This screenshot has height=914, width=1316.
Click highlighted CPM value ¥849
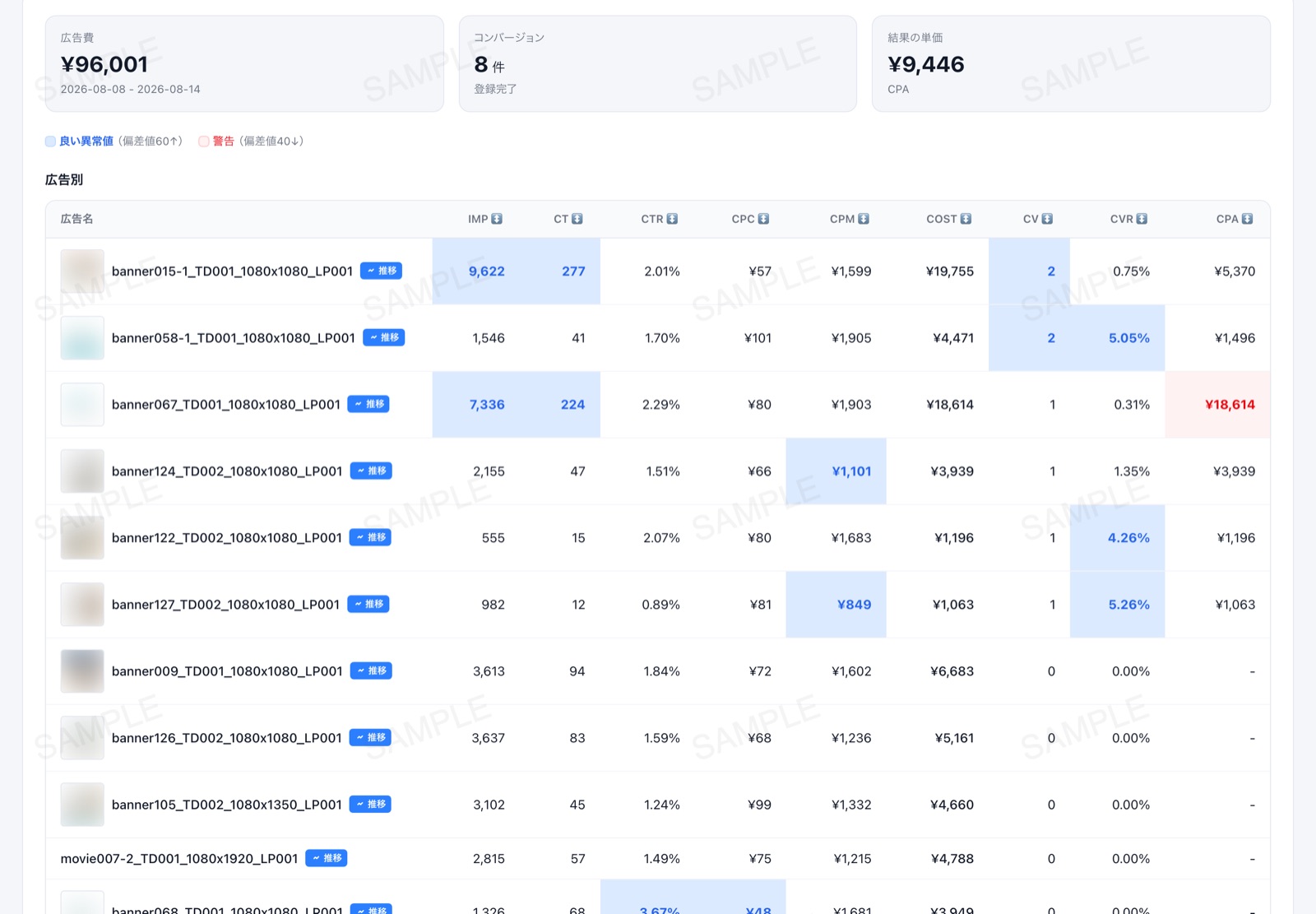854,604
